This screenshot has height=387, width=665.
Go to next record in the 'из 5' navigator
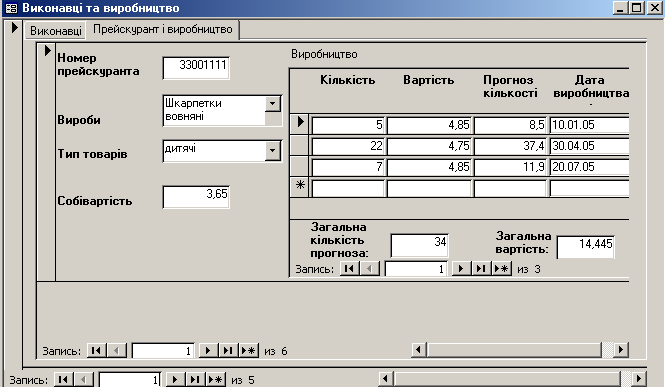pyautogui.click(x=175, y=379)
